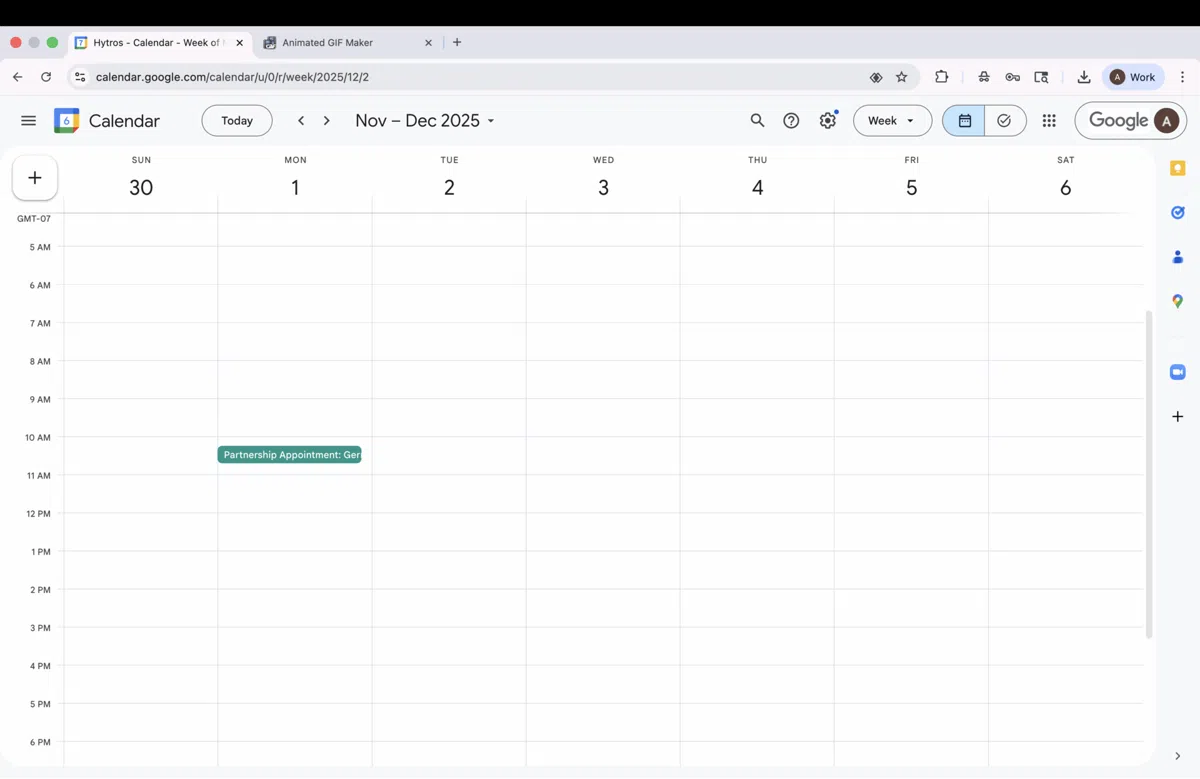Click the diamond icon in address bar
Viewport: 1200px width, 779px height.
coord(875,77)
